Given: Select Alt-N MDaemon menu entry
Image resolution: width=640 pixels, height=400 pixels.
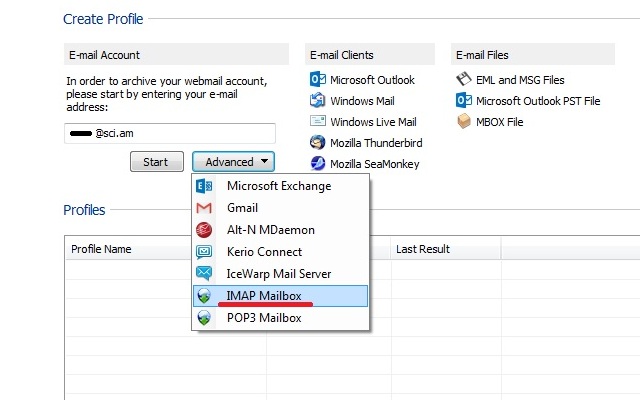Looking at the screenshot, I should (280, 230).
